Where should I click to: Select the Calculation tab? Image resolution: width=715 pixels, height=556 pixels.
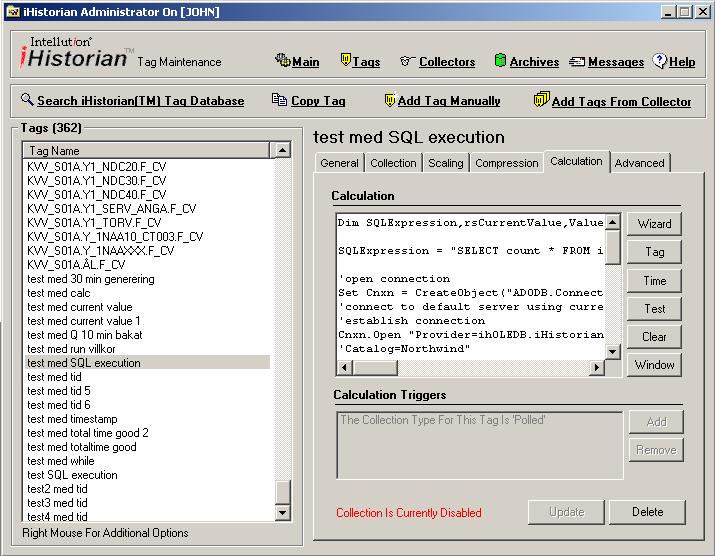pos(576,161)
